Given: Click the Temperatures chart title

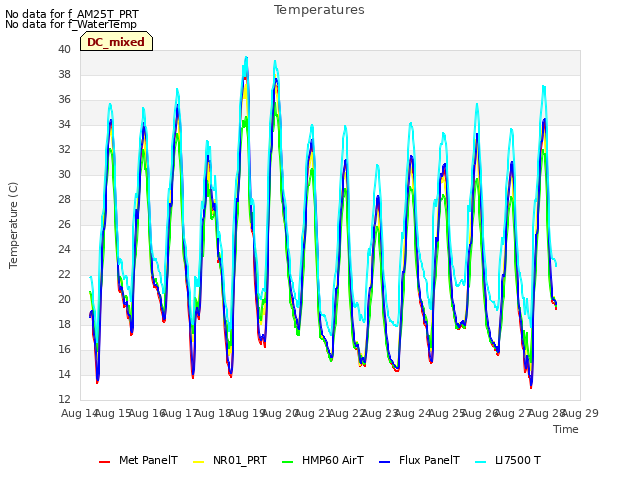Looking at the screenshot, I should pos(319,10).
